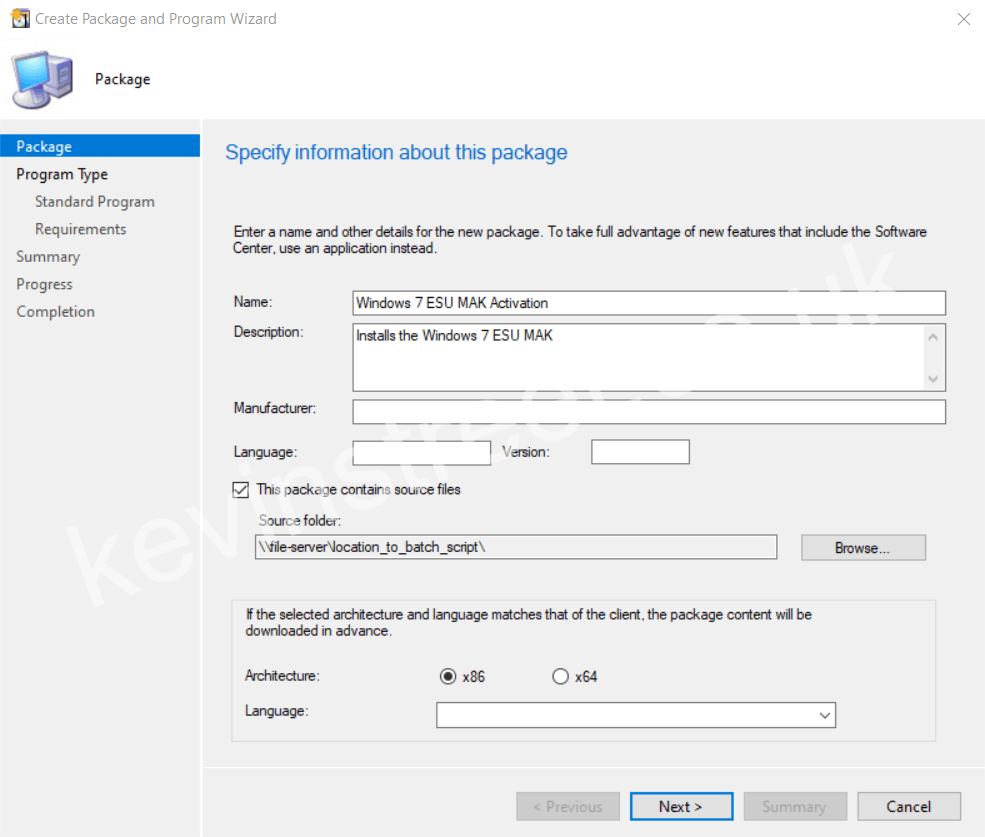Viewport: 985px width, 837px height.
Task: Click the Cancel button
Action: [908, 806]
